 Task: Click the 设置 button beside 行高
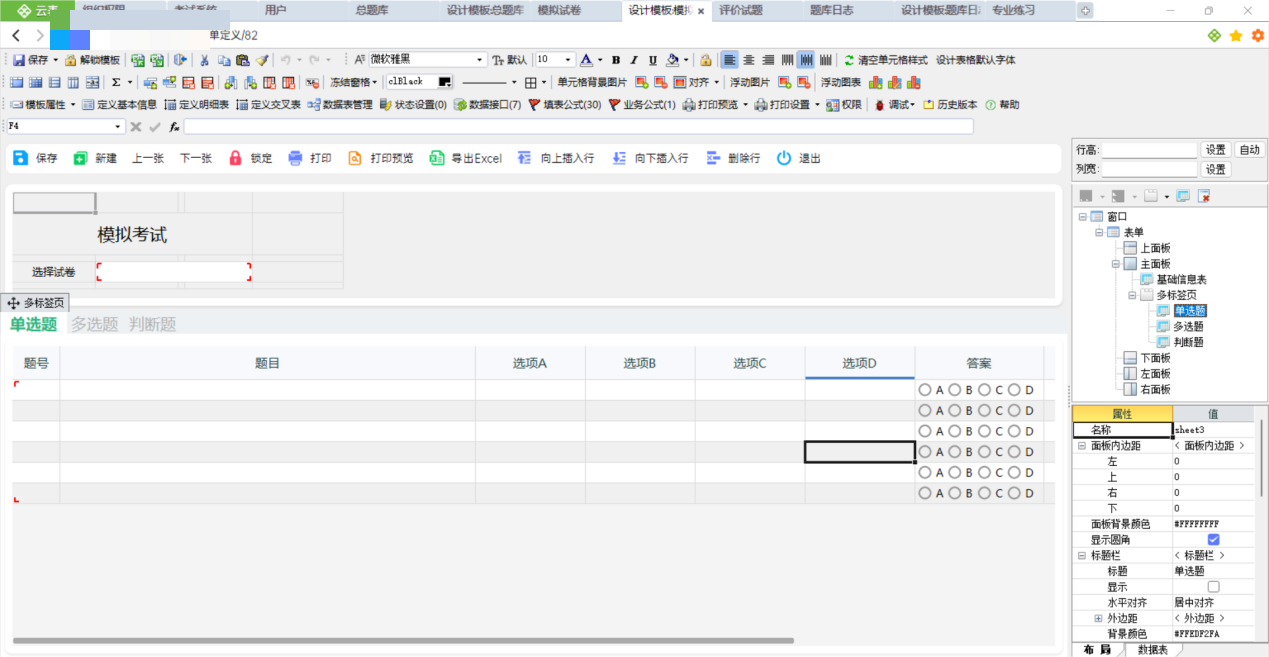1215,150
